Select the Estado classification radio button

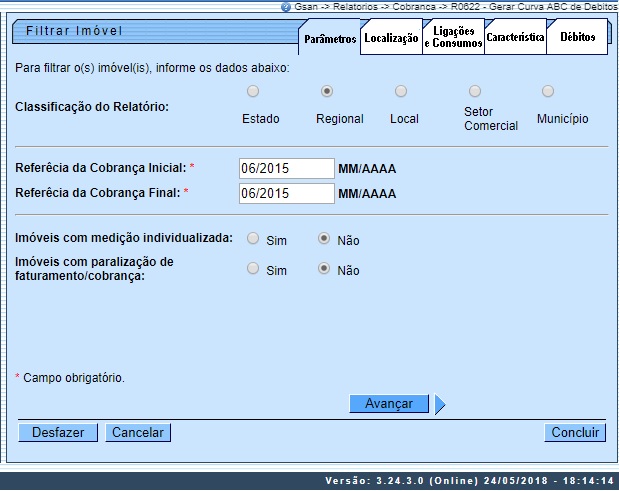(x=253, y=91)
